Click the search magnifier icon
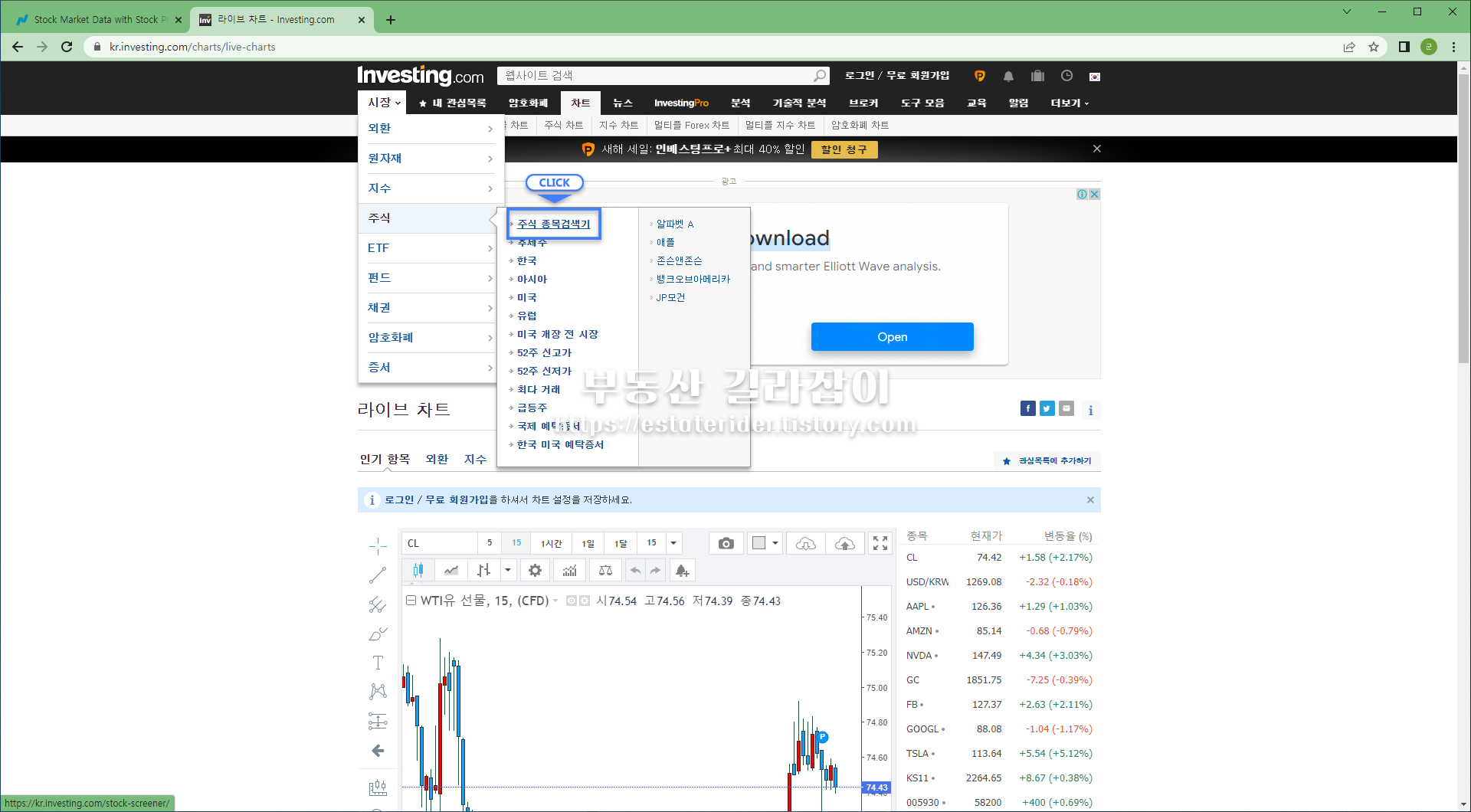The width and height of the screenshot is (1471, 812). (820, 76)
